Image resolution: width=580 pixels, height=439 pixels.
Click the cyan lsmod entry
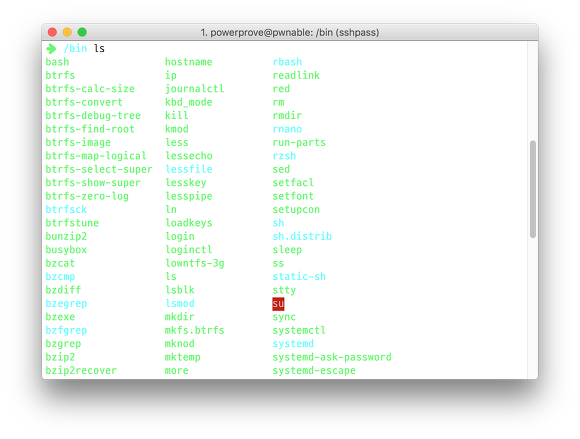(x=180, y=303)
